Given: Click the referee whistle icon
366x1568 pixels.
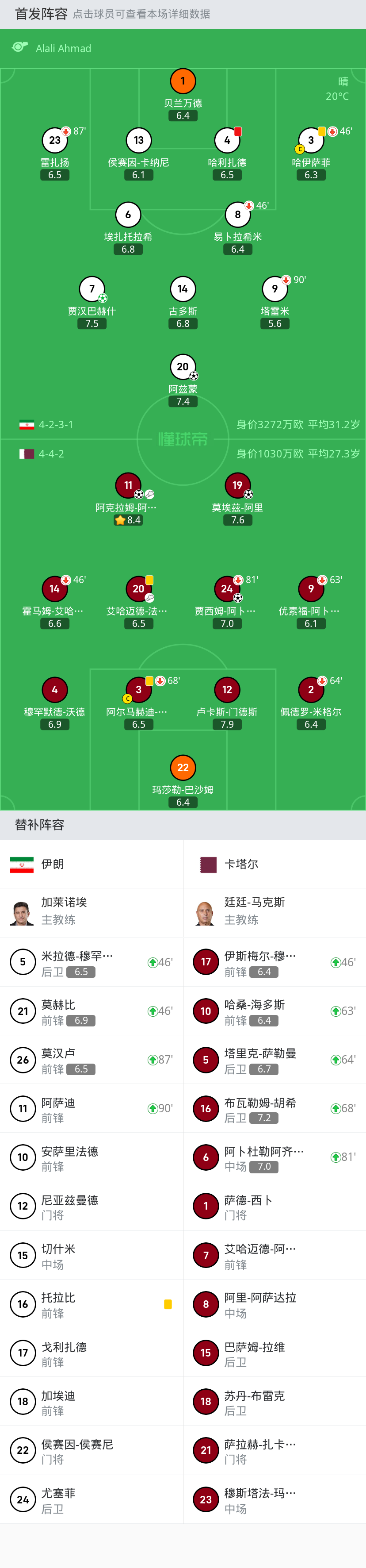Looking at the screenshot, I should [x=20, y=47].
